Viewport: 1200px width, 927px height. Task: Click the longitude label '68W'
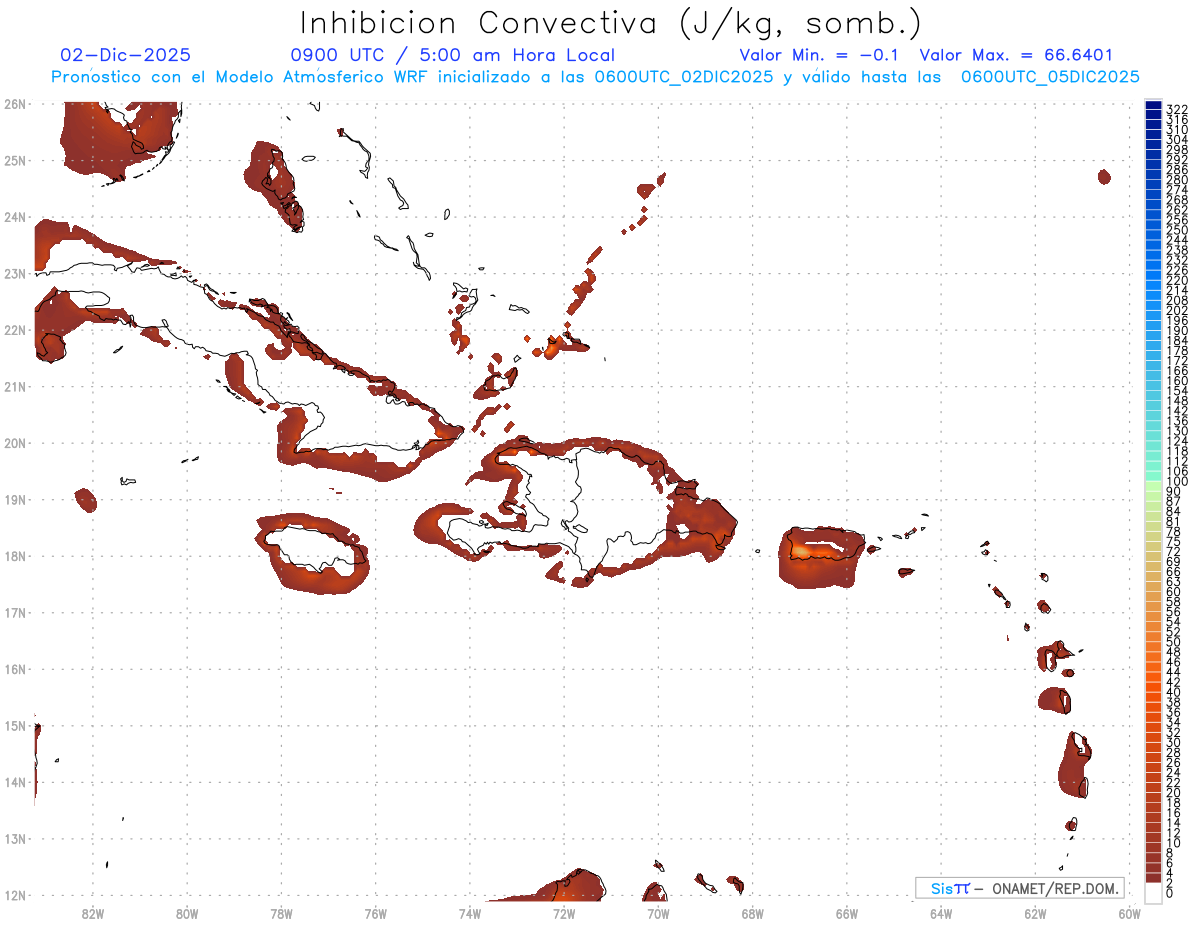click(x=753, y=913)
